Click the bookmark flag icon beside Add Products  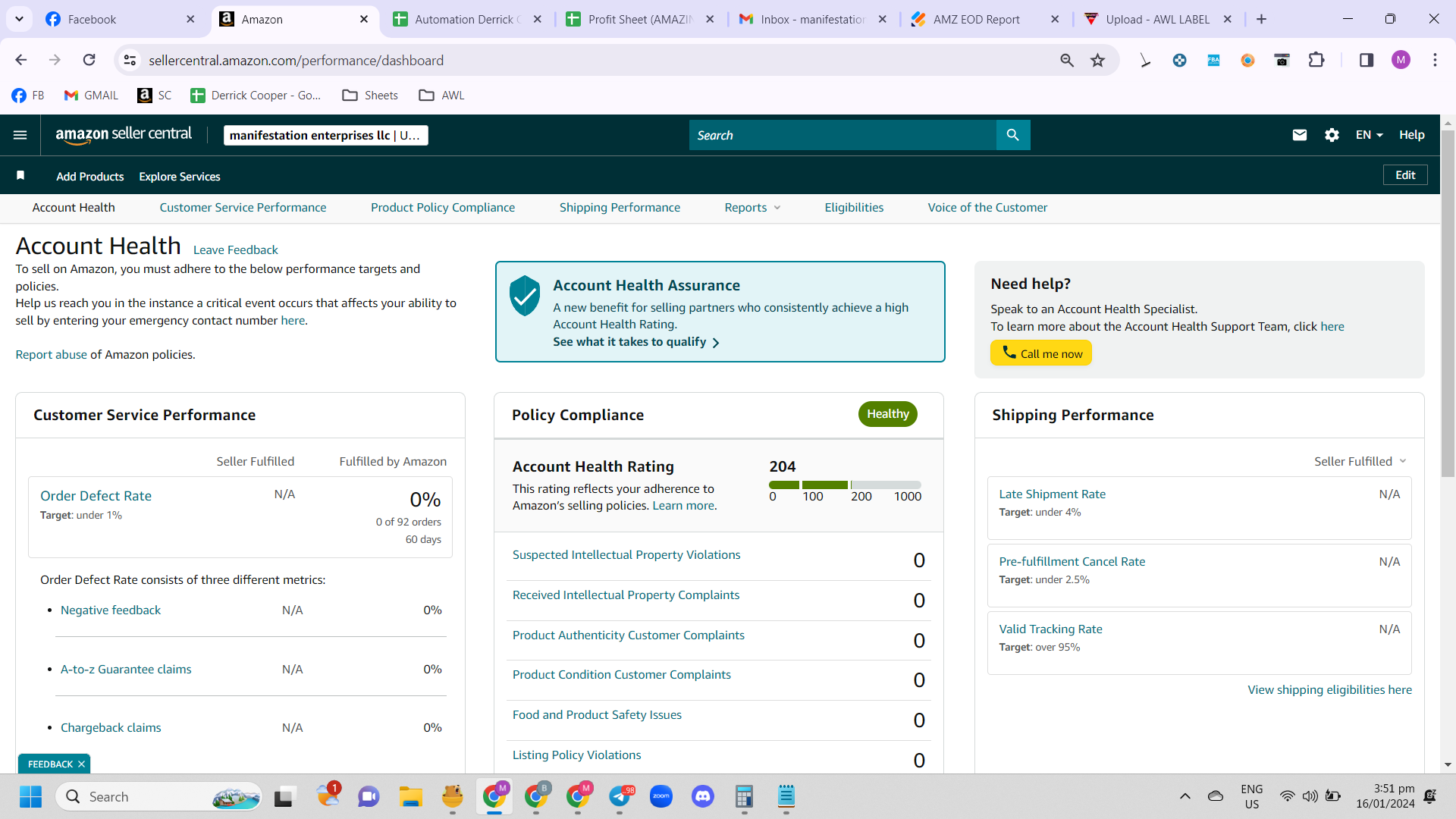pyautogui.click(x=20, y=176)
